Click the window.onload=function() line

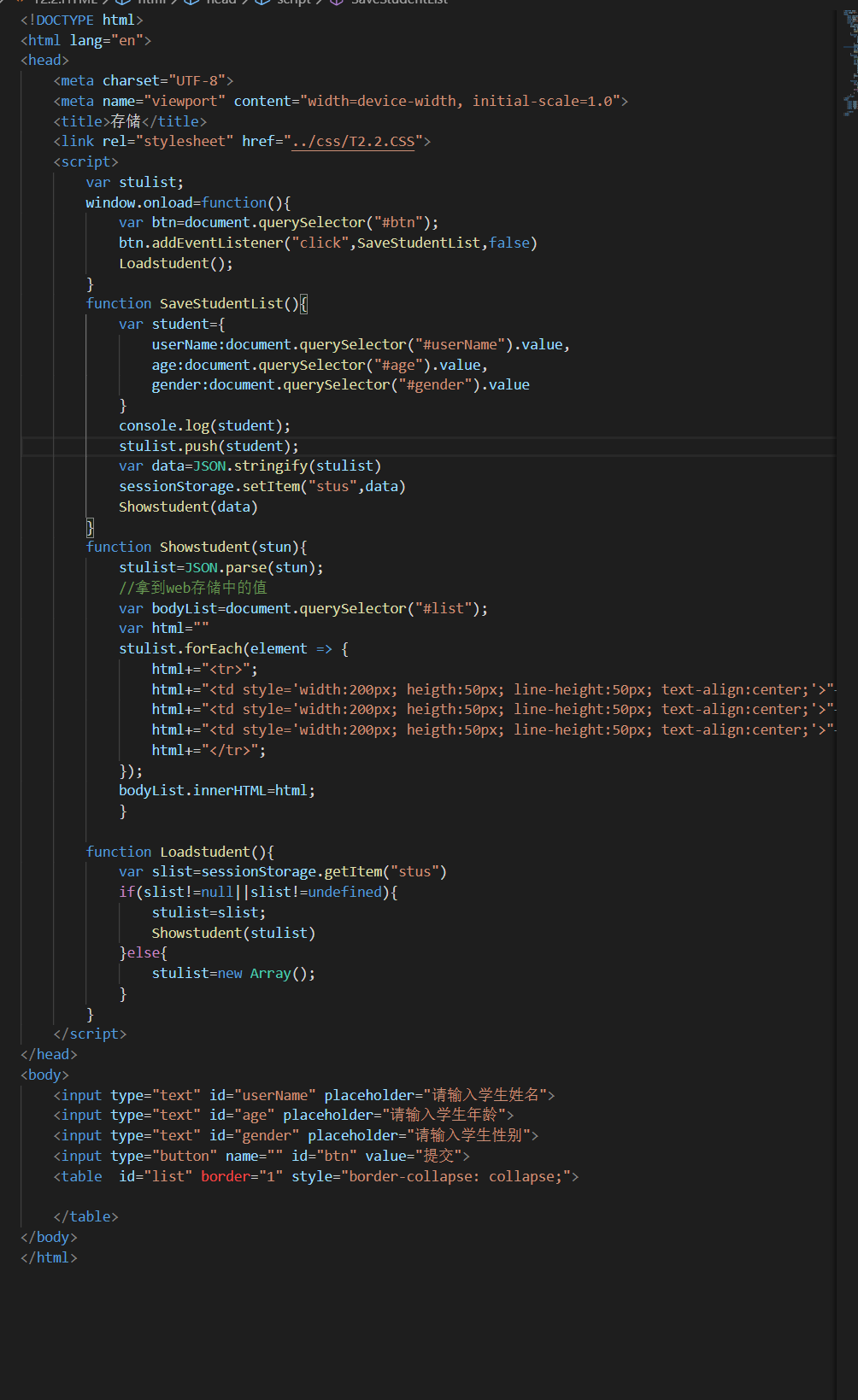(x=188, y=202)
